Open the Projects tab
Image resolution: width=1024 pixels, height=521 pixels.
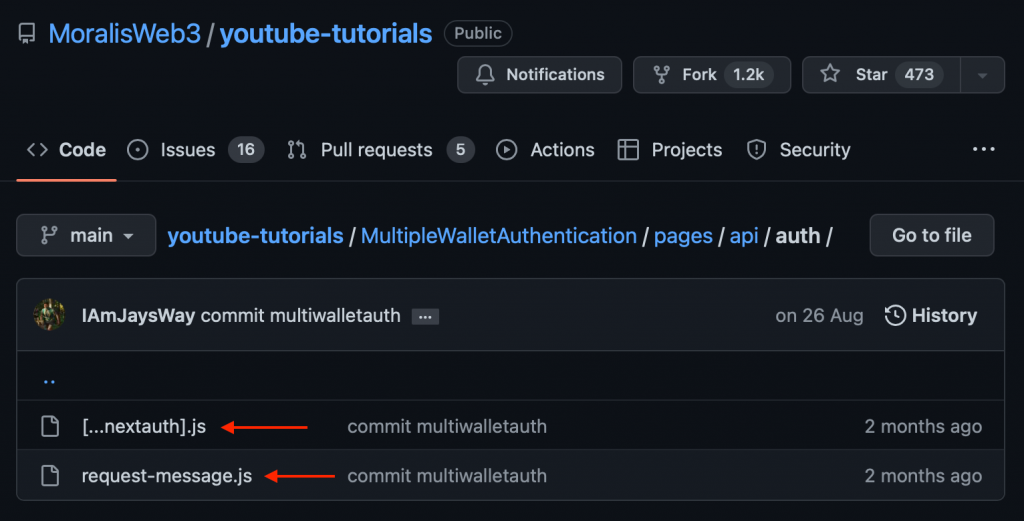click(x=670, y=150)
